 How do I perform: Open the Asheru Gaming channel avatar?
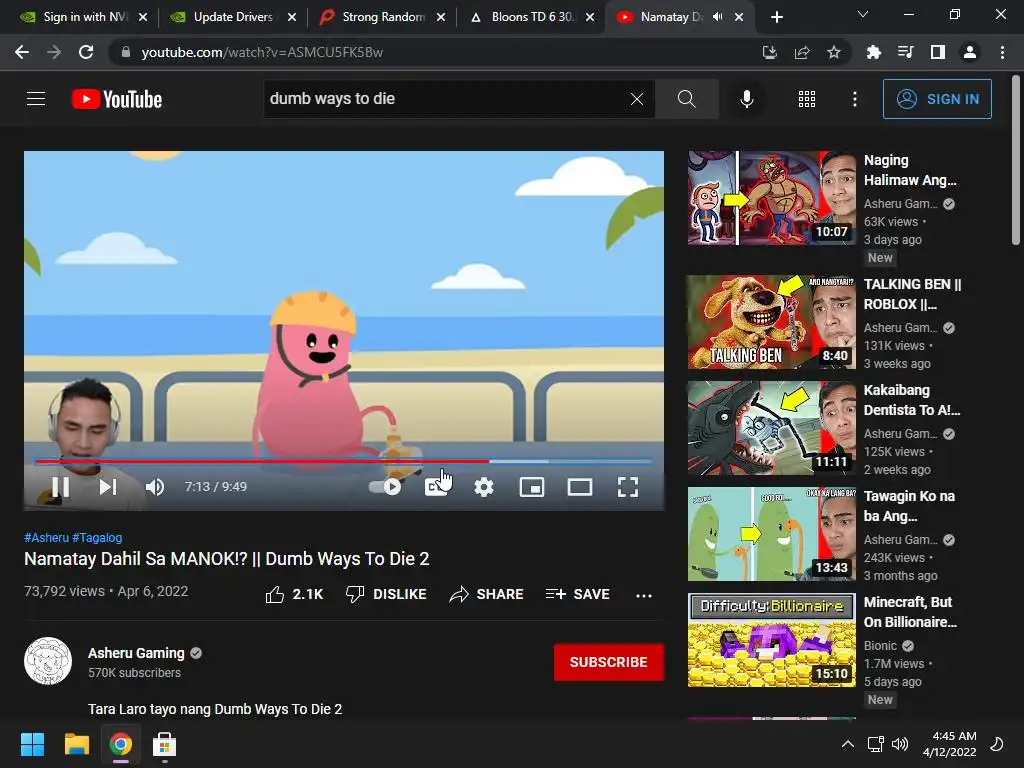[x=48, y=661]
